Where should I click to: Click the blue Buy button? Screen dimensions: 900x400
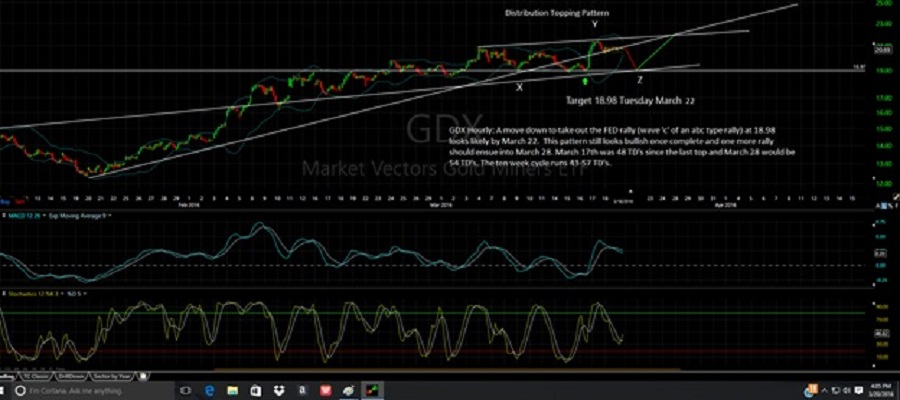[5, 201]
